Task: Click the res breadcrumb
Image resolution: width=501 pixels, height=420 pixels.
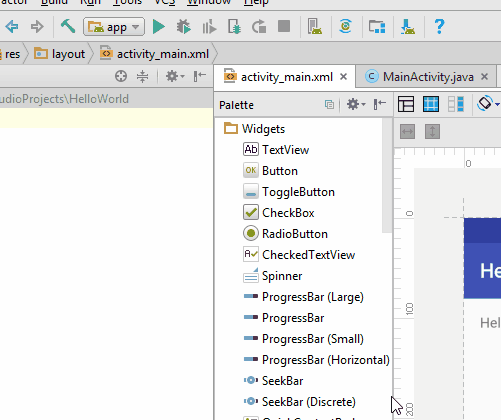Action: click(12, 54)
